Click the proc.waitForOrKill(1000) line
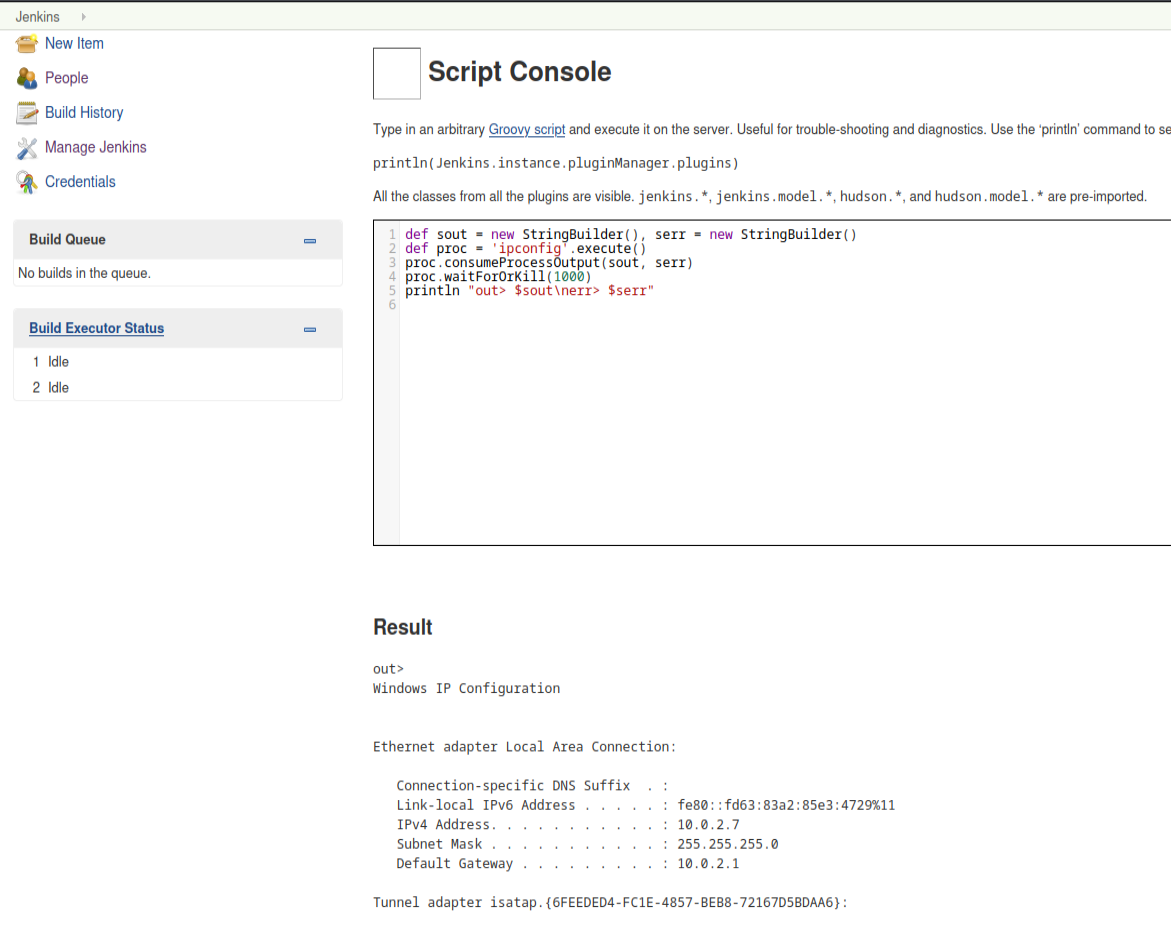The width and height of the screenshot is (1171, 933). [x=498, y=276]
